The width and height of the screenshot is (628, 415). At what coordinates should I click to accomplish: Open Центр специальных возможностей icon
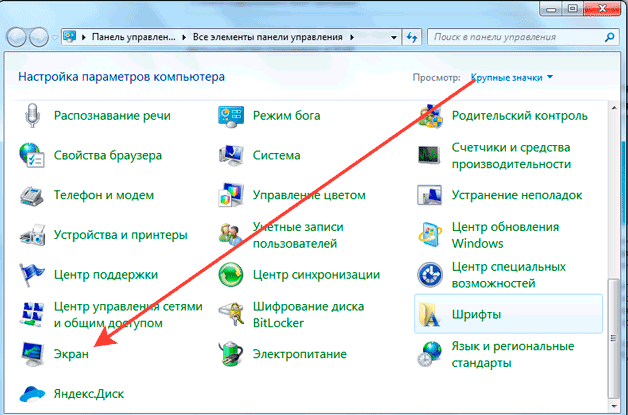point(430,274)
